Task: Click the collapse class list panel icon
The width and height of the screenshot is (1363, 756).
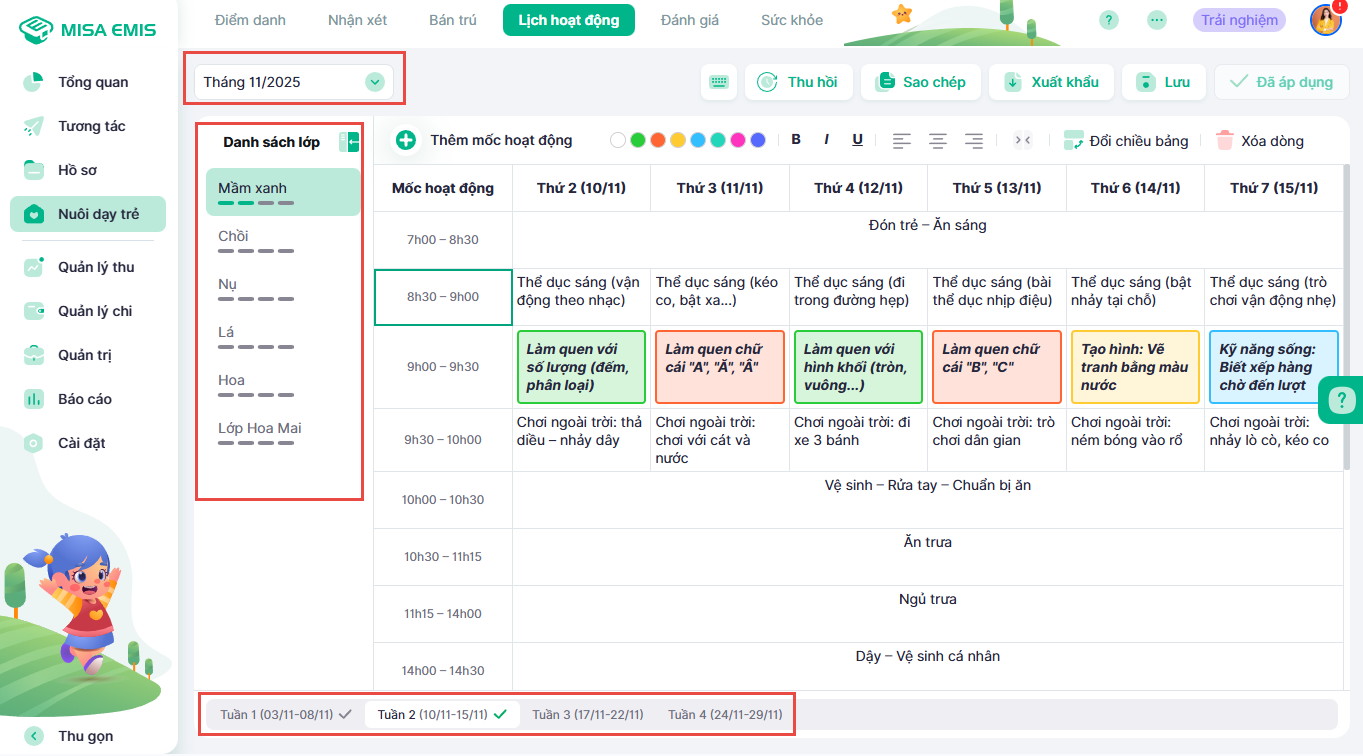Action: pyautogui.click(x=349, y=142)
